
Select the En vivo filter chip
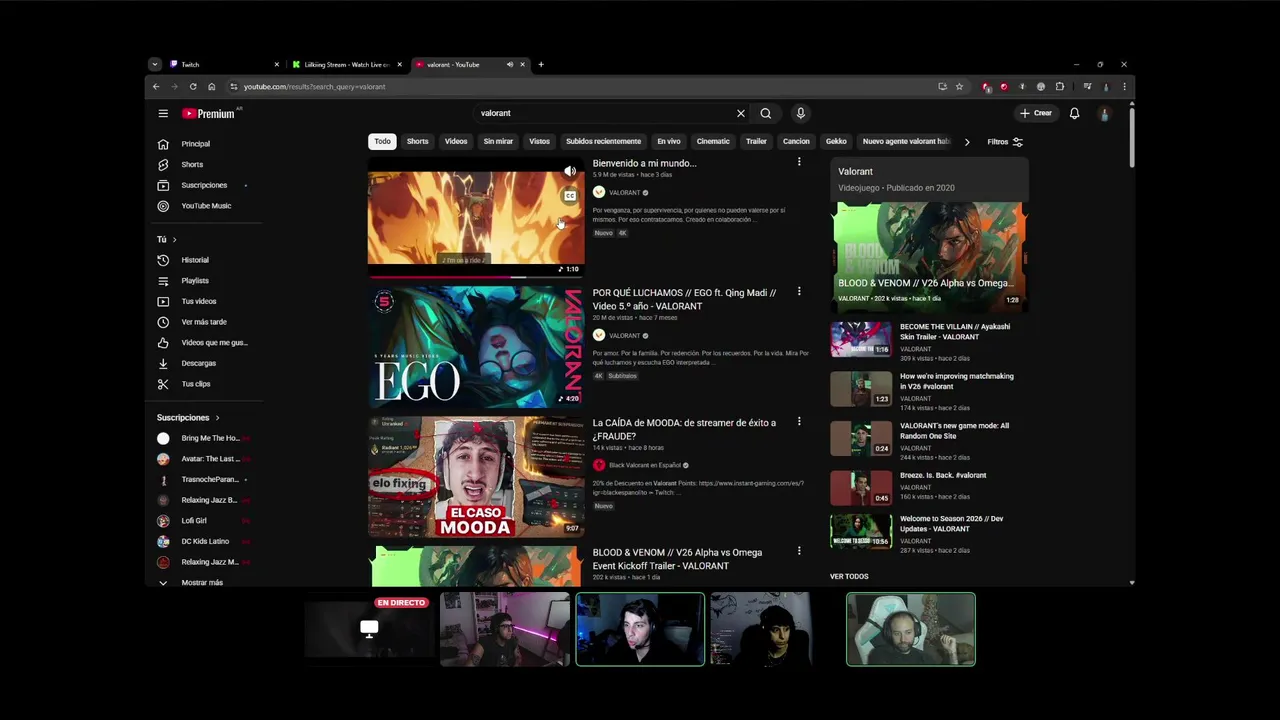669,141
